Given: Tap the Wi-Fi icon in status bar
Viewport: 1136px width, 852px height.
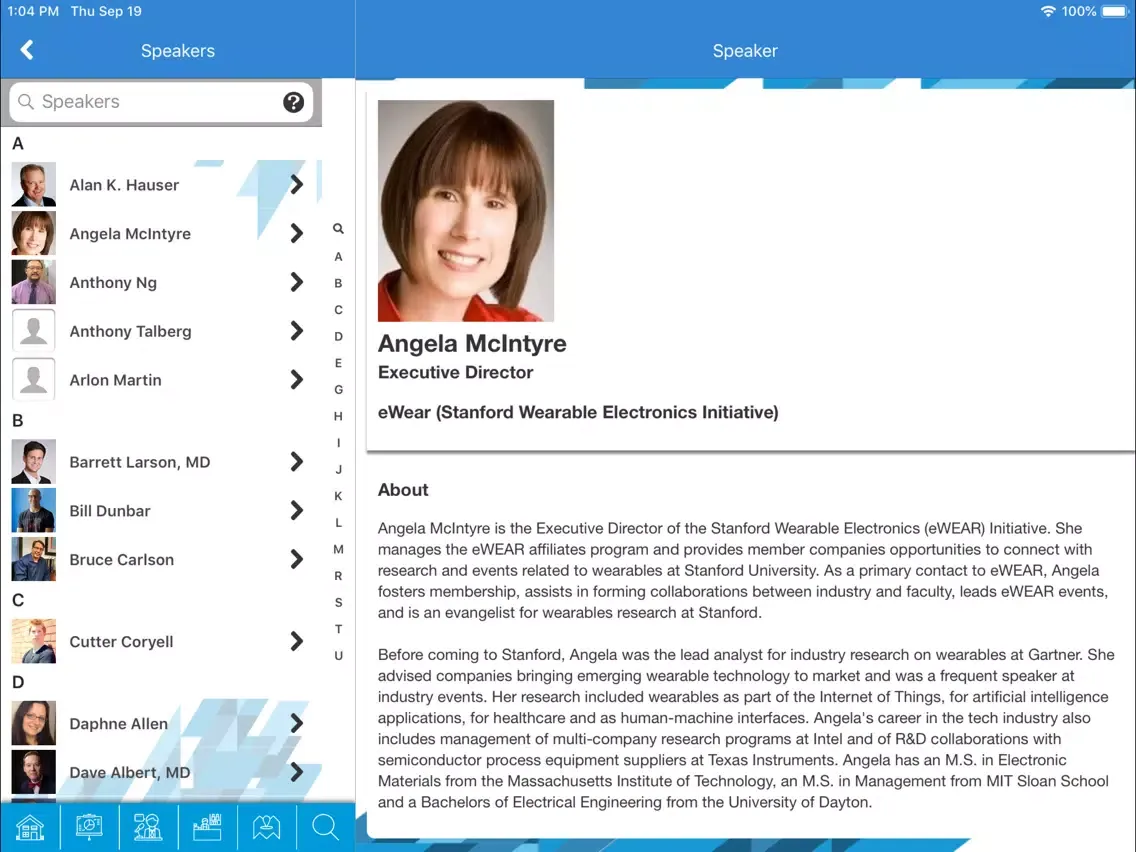Looking at the screenshot, I should (1048, 12).
